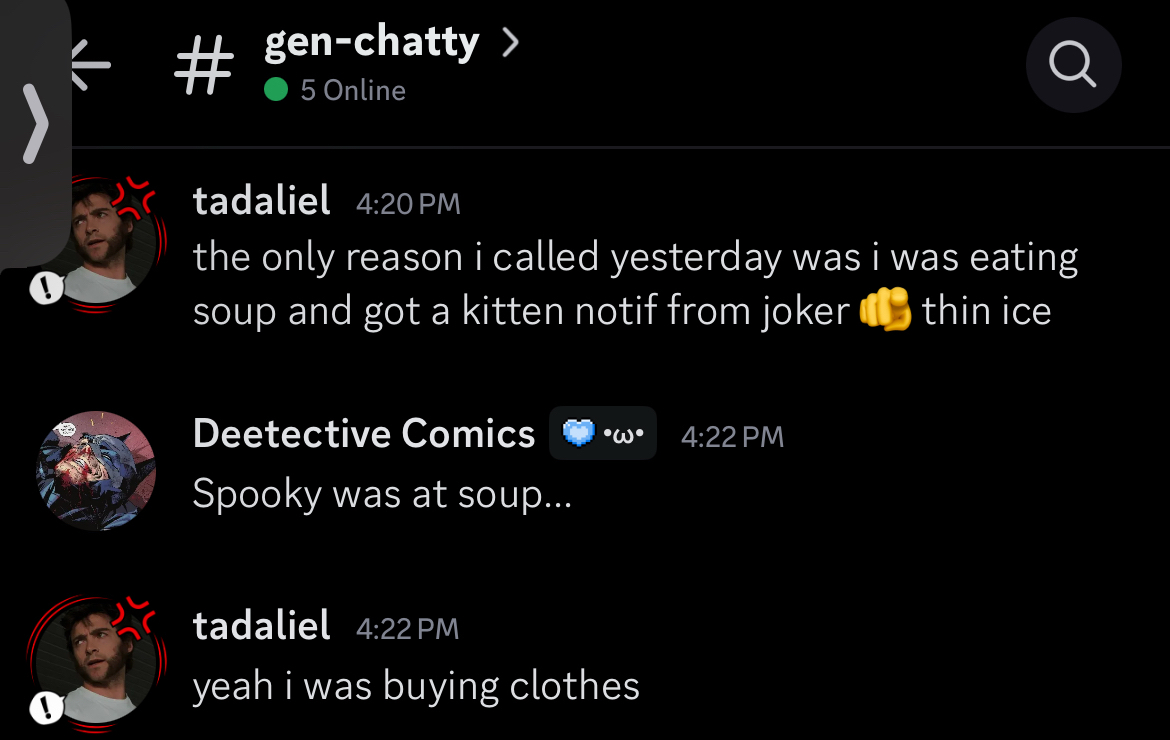Screen dimensions: 1170x740
Task: Tap the pointing fist emoji in the message
Action: coord(885,312)
